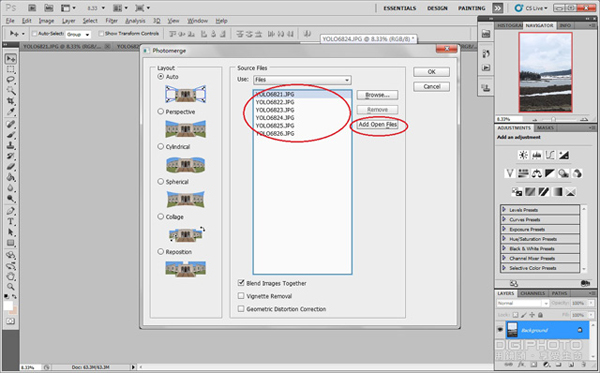Select the Crop tool
The height and width of the screenshot is (373, 600).
(11, 101)
